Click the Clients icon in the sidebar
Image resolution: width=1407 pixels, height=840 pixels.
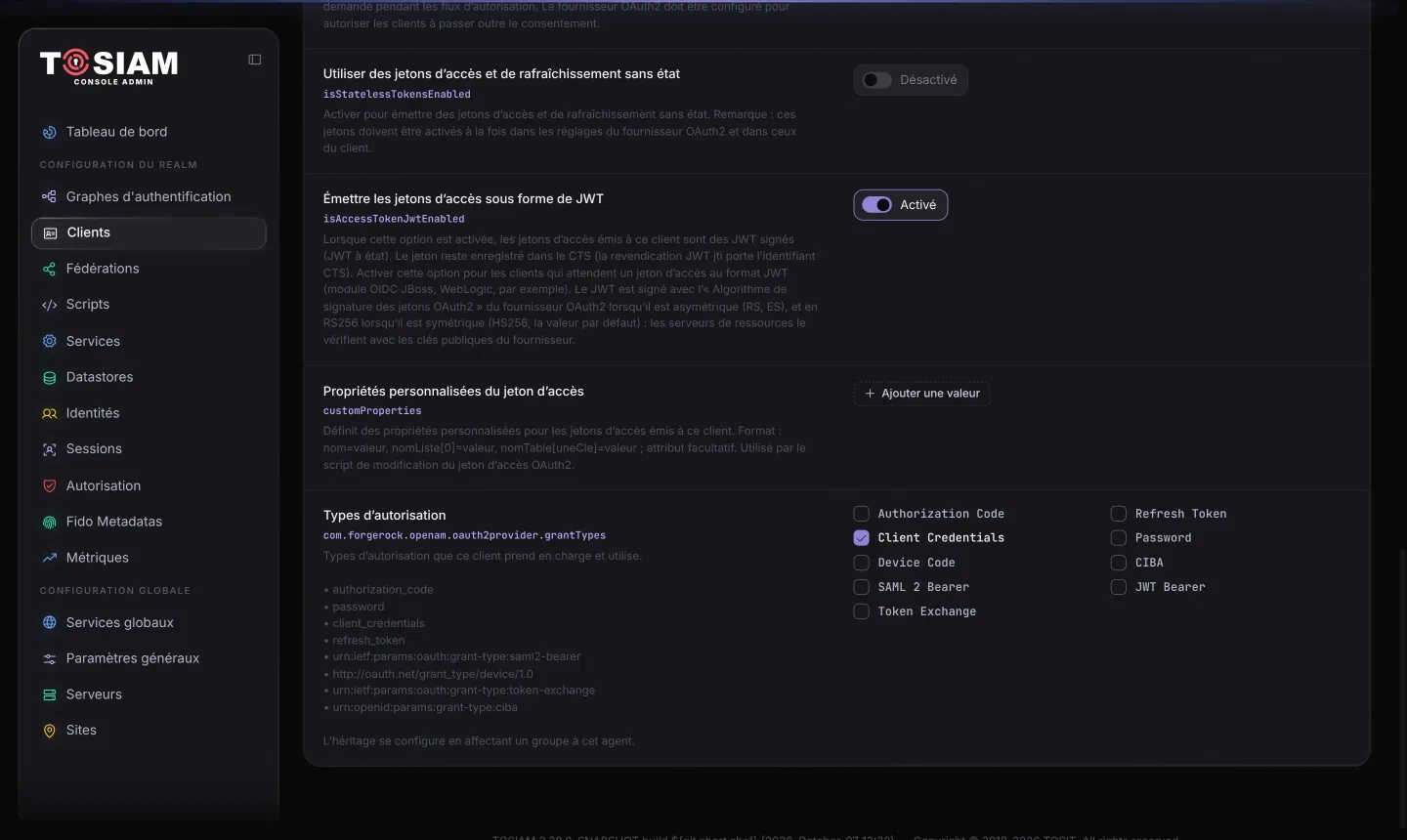point(51,232)
